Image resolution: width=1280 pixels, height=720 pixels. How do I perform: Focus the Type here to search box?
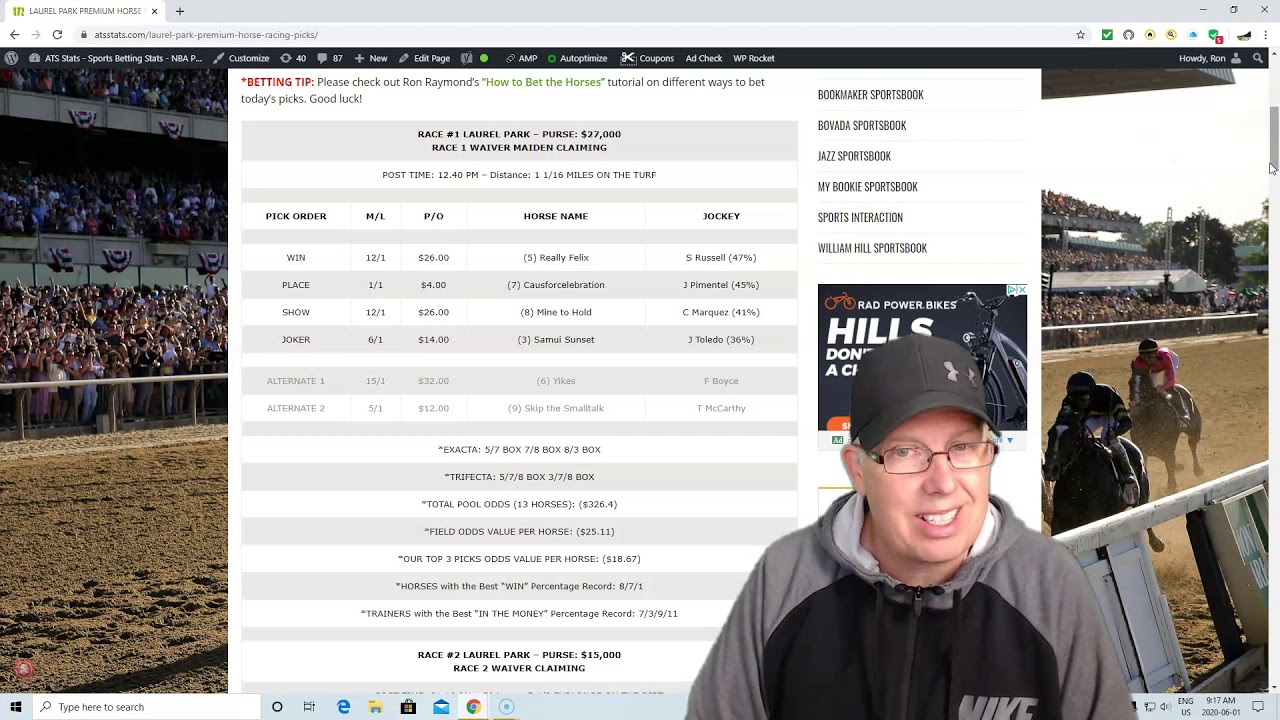pyautogui.click(x=146, y=707)
